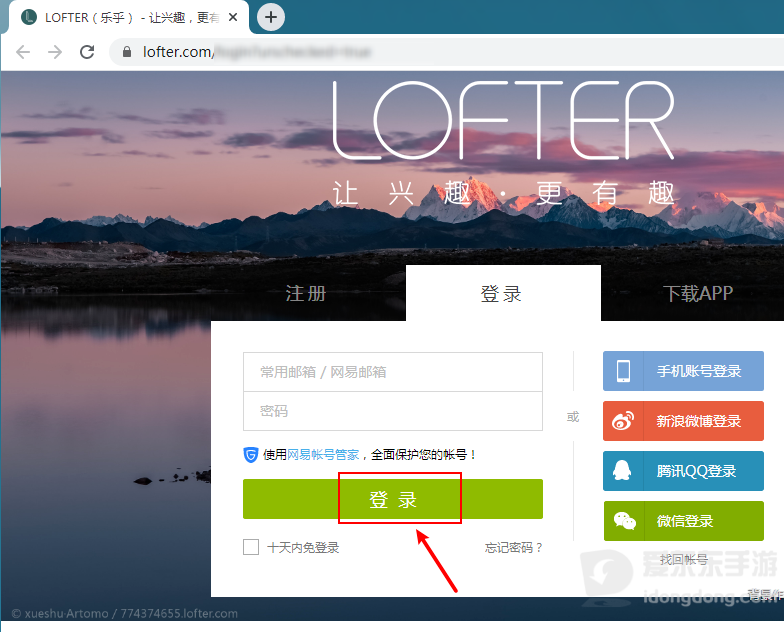Open a new tab with the plus button

point(270,17)
